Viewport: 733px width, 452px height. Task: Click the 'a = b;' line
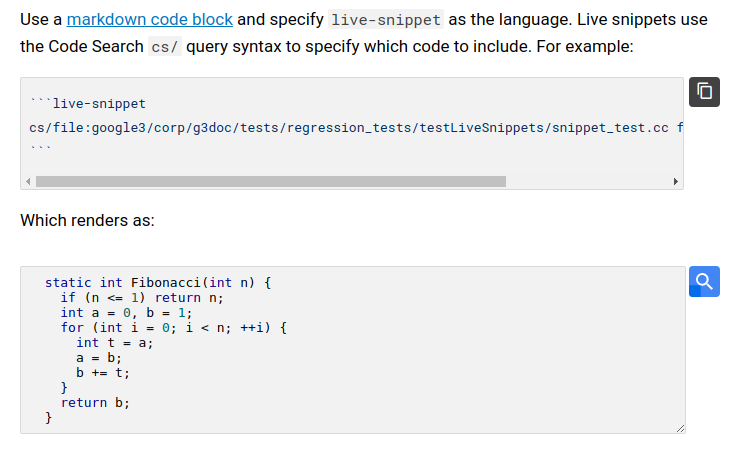pyautogui.click(x=99, y=358)
